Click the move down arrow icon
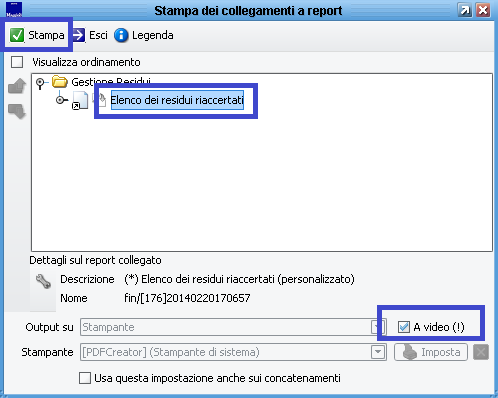The width and height of the screenshot is (498, 398). click(17, 111)
